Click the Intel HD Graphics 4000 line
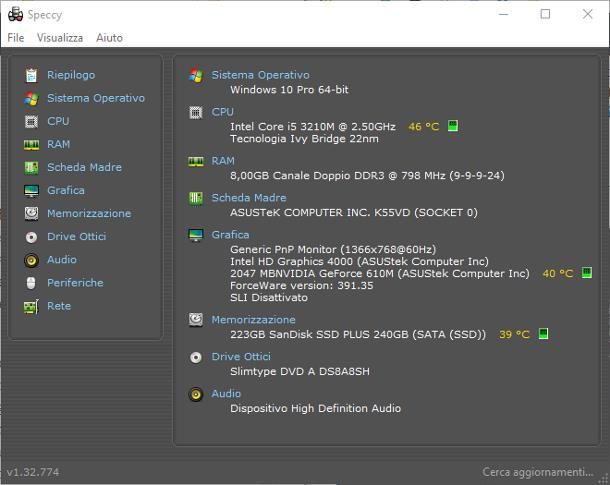The height and width of the screenshot is (485, 610). pos(359,261)
